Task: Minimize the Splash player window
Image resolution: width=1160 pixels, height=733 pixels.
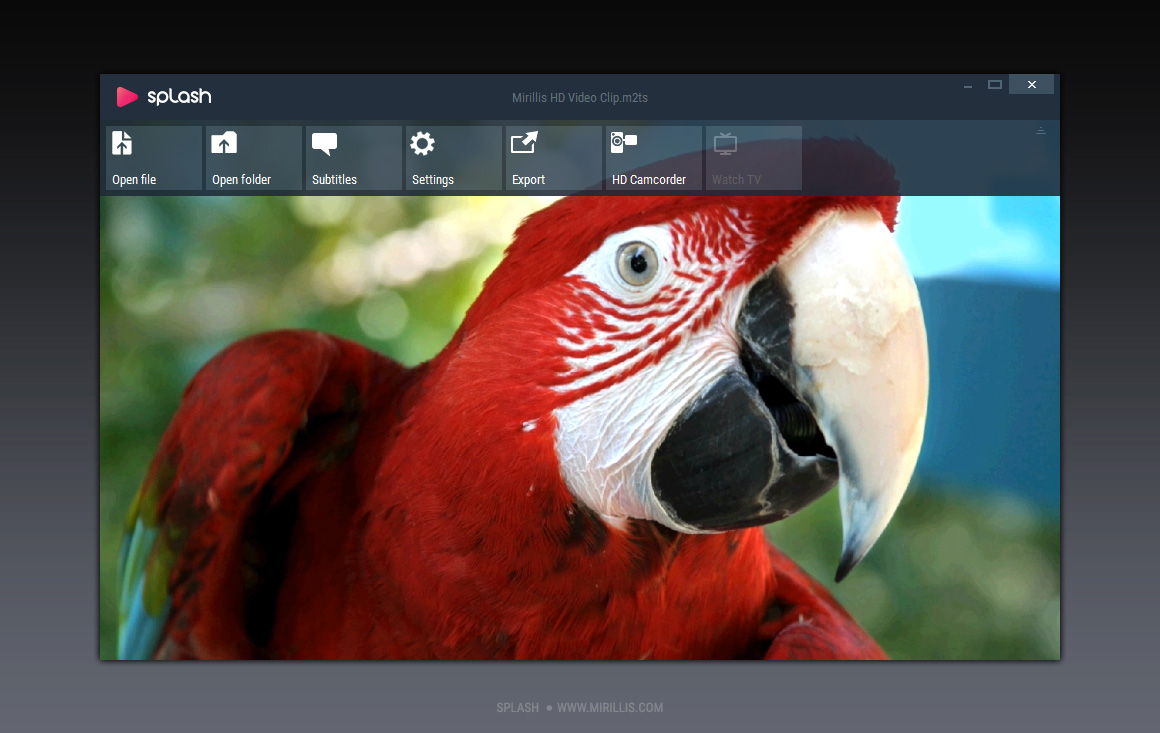Action: 968,86
